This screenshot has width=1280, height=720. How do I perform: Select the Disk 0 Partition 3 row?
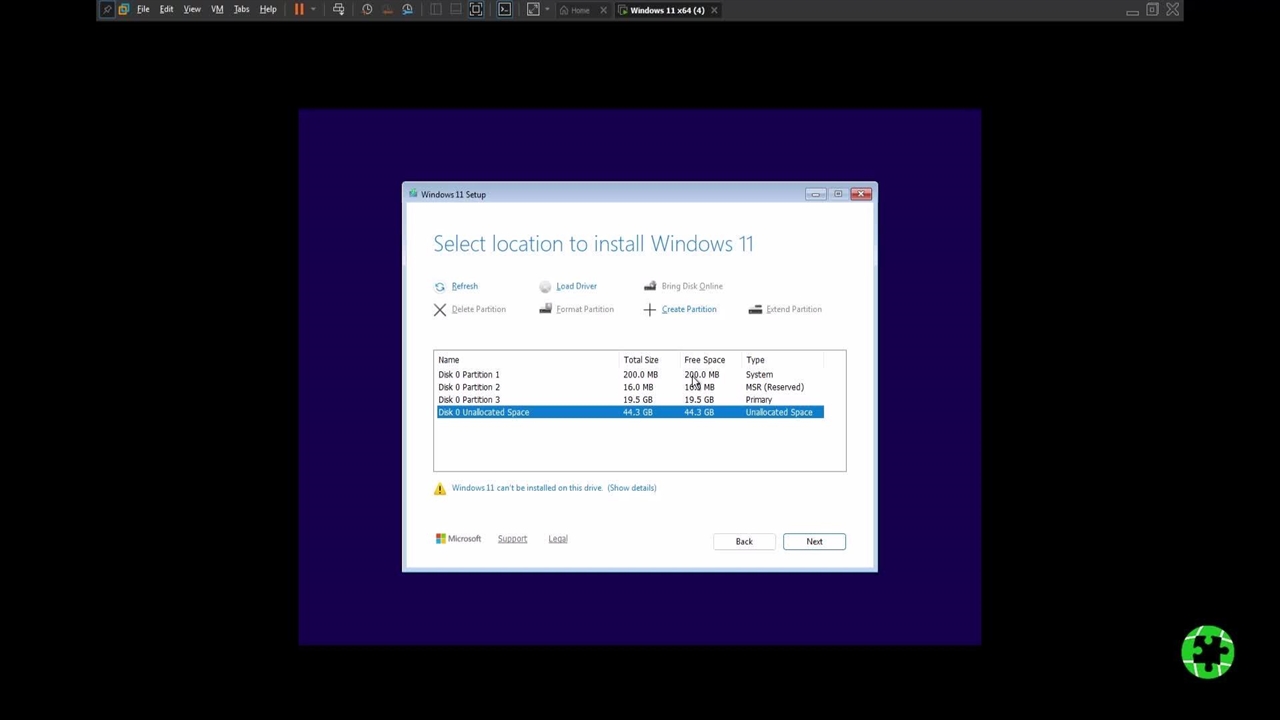pyautogui.click(x=630, y=400)
